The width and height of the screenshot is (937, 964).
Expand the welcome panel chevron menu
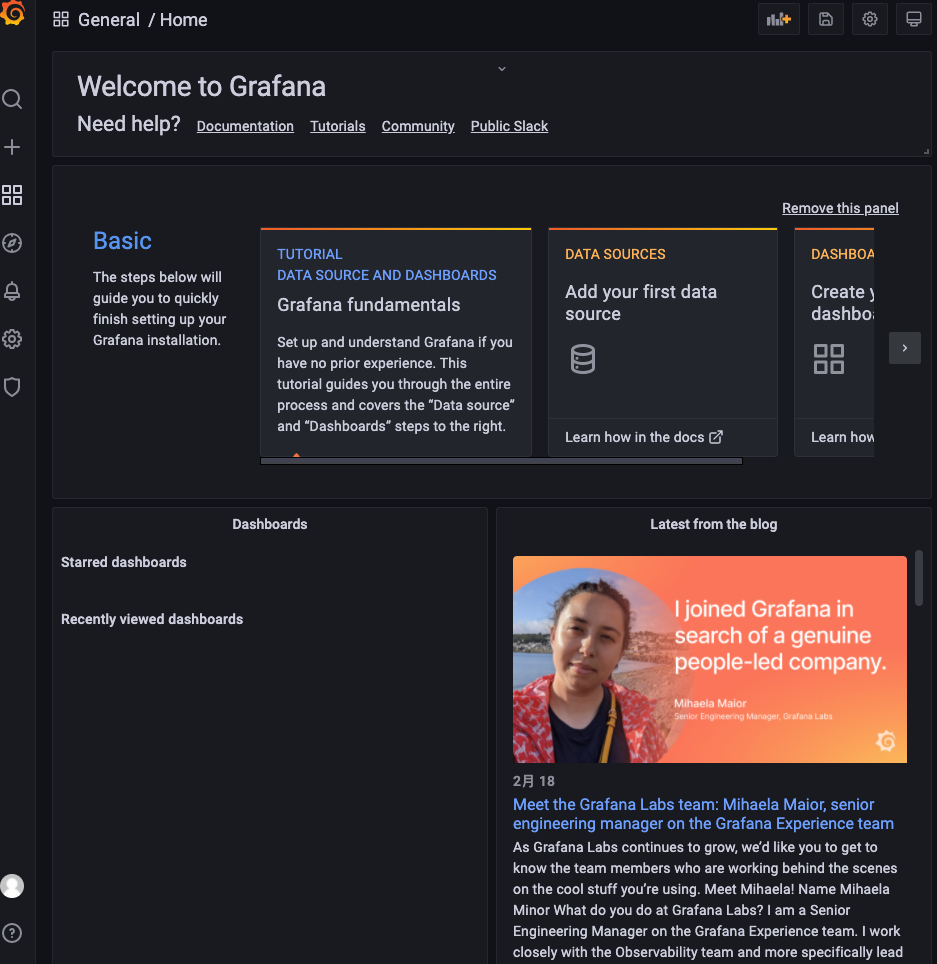(x=502, y=69)
